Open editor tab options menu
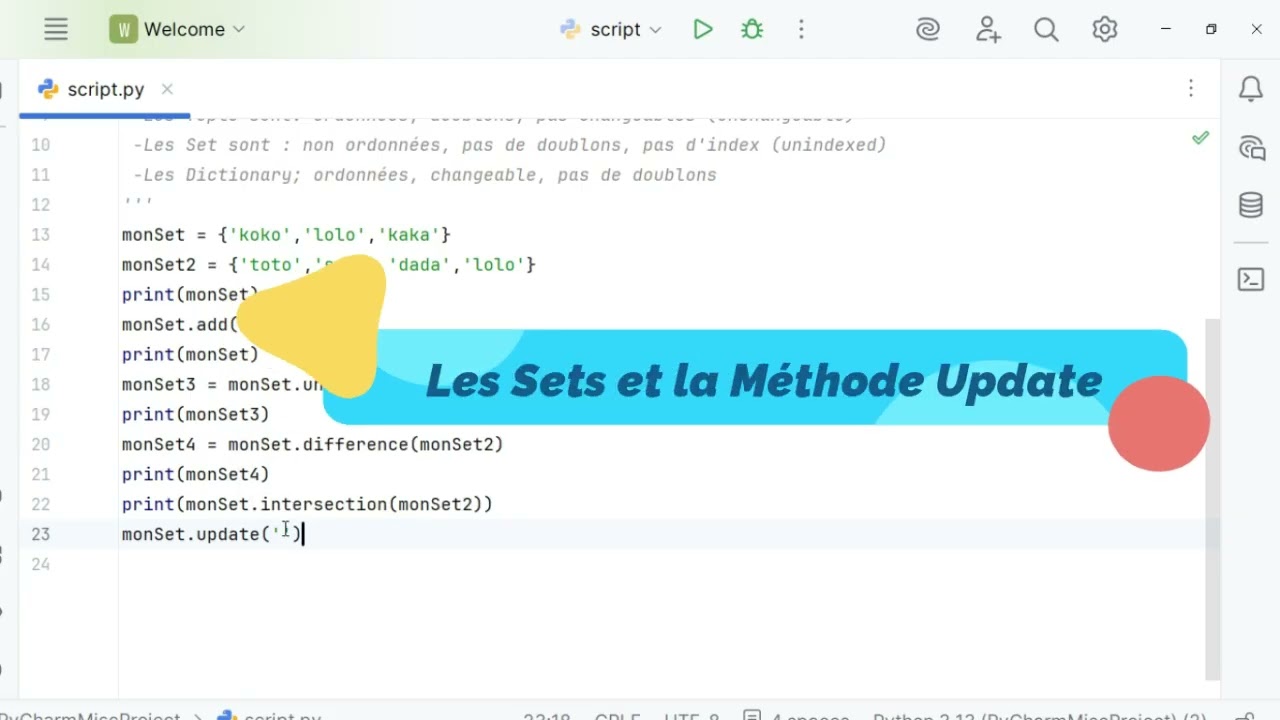Viewport: 1280px width, 720px height. (x=1191, y=89)
